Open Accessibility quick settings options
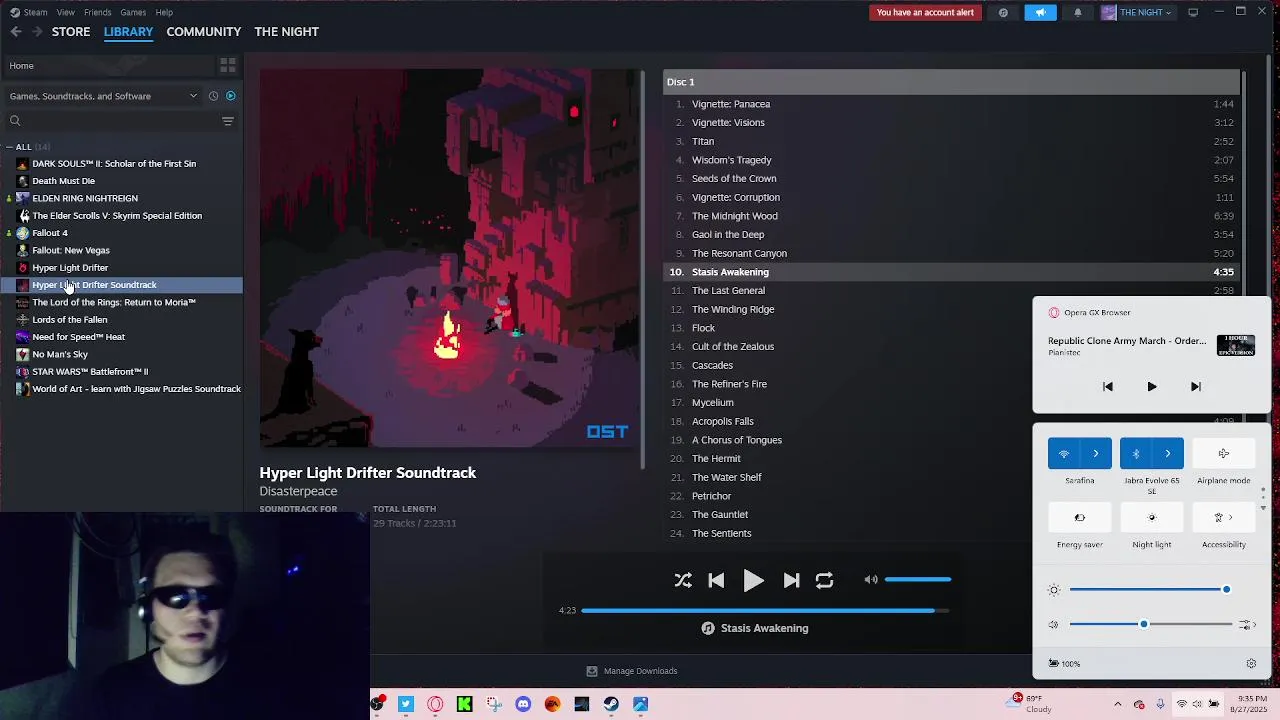 (1224, 518)
